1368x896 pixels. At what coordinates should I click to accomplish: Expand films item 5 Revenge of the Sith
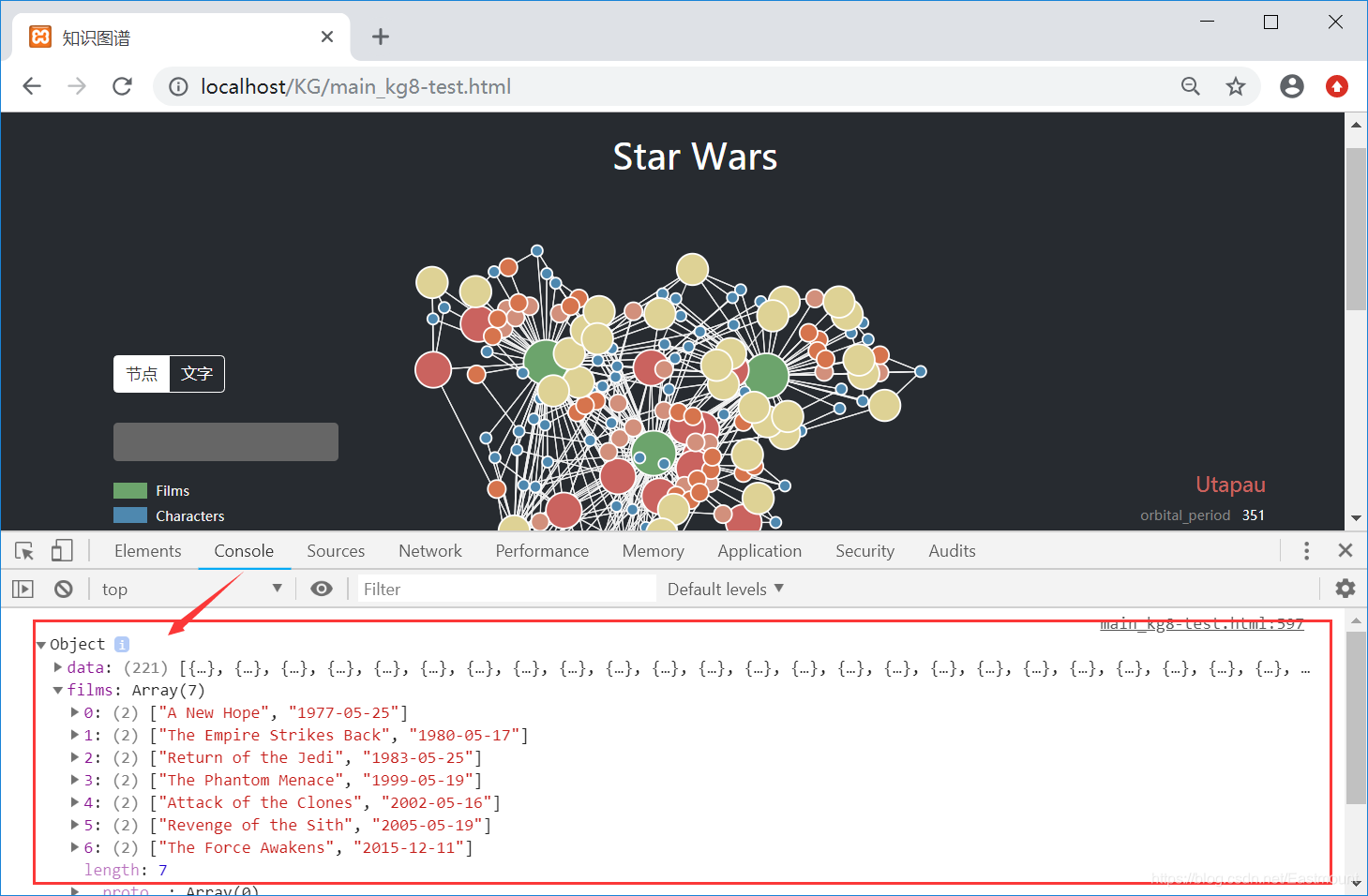click(75, 825)
